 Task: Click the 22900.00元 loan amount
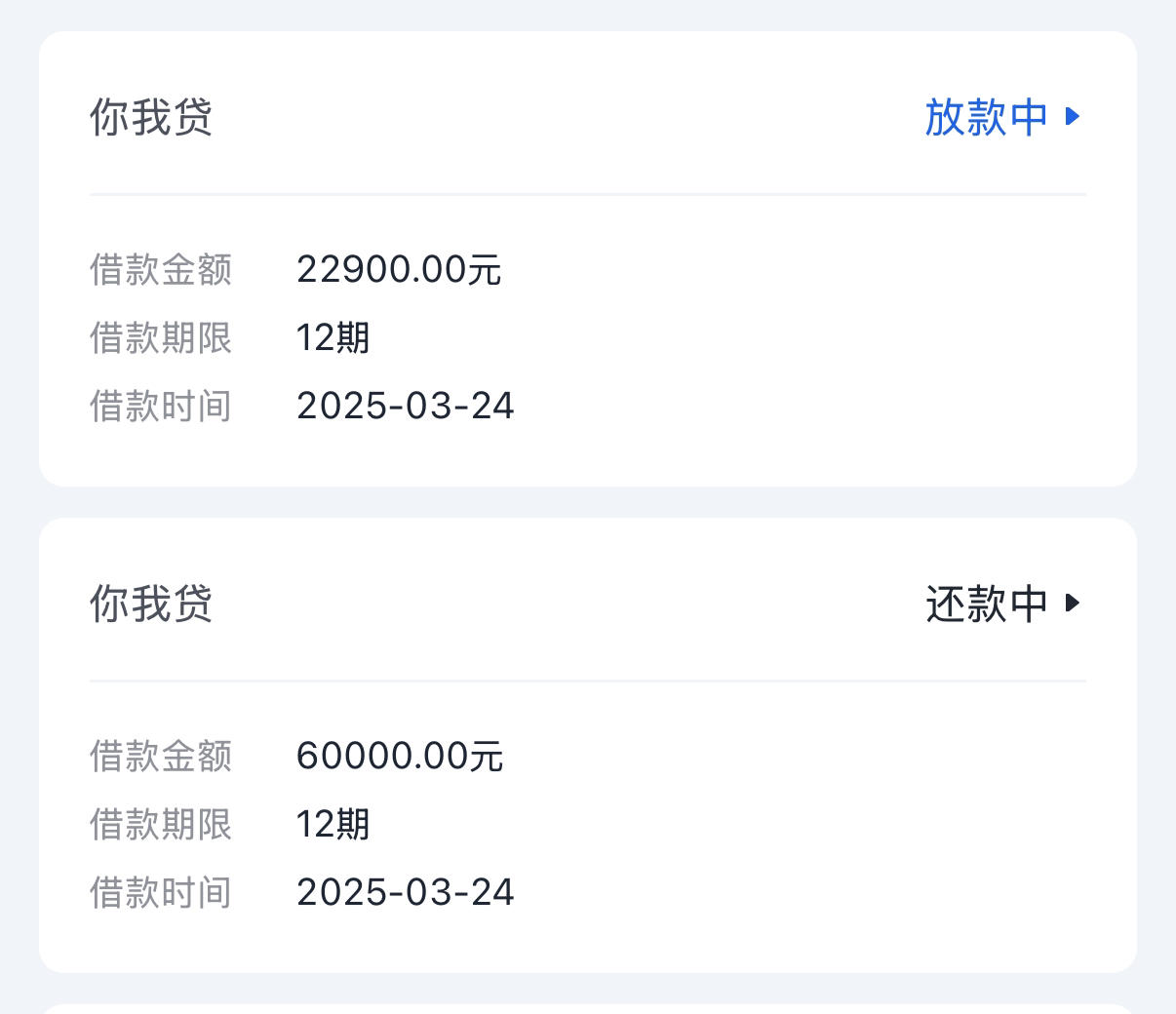tap(399, 269)
